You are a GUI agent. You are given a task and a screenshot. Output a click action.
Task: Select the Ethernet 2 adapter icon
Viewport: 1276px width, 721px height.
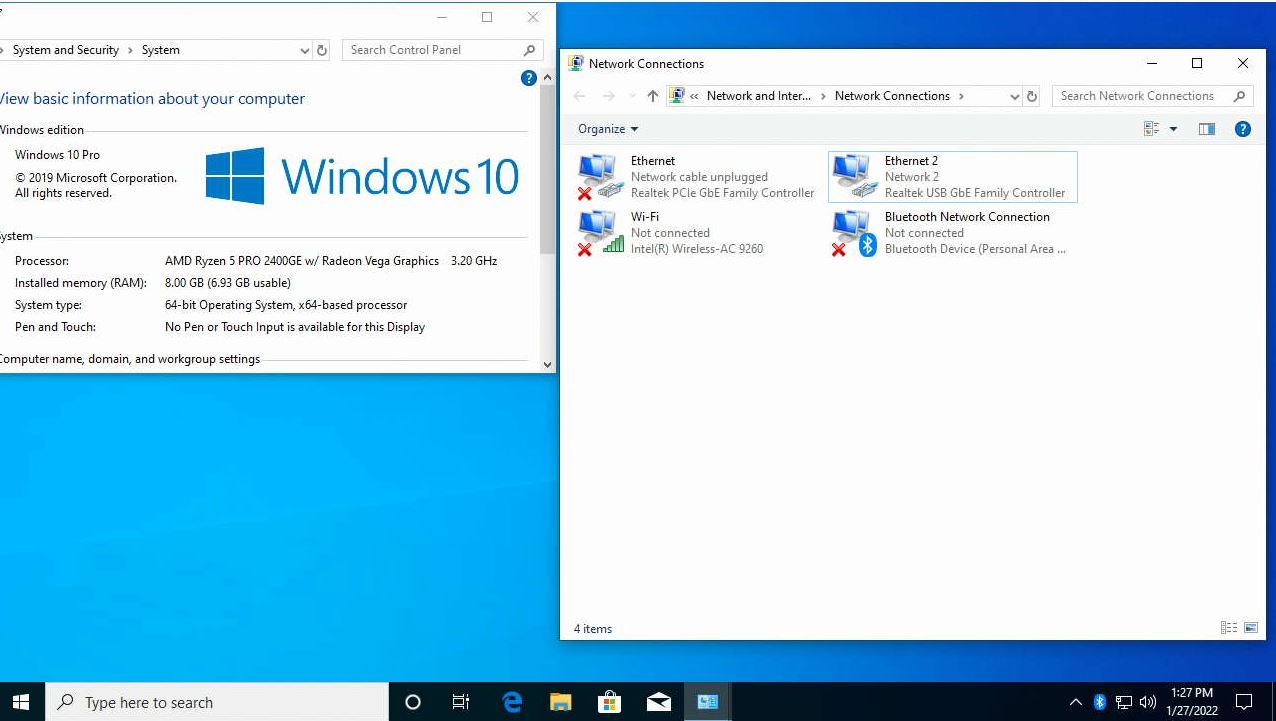(854, 177)
